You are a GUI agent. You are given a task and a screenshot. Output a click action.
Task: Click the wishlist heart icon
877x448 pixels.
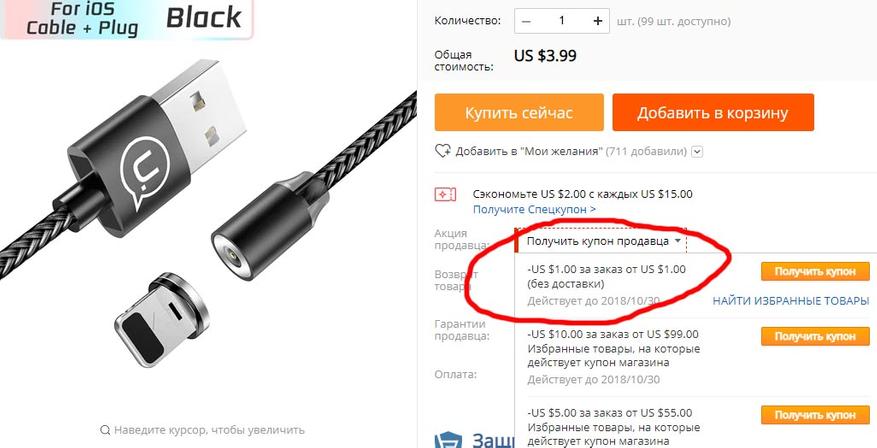pyautogui.click(x=443, y=151)
